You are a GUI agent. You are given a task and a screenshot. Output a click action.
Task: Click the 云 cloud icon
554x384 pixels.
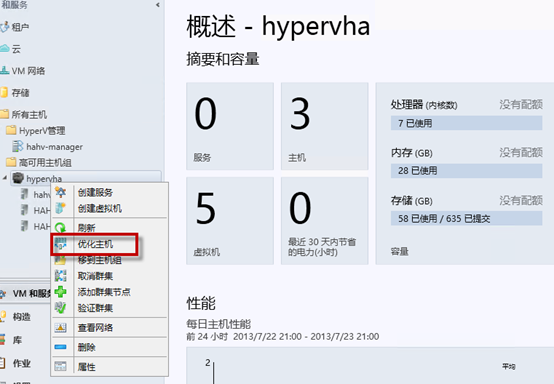click(x=5, y=48)
